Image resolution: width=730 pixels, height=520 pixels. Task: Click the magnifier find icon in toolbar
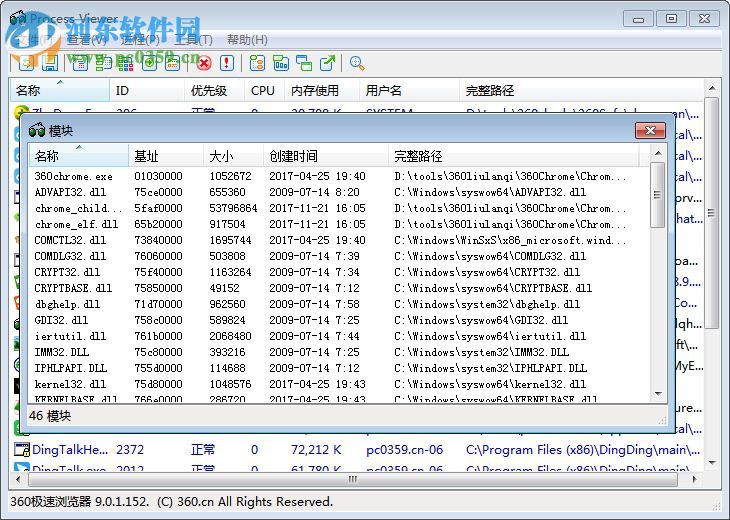click(357, 63)
